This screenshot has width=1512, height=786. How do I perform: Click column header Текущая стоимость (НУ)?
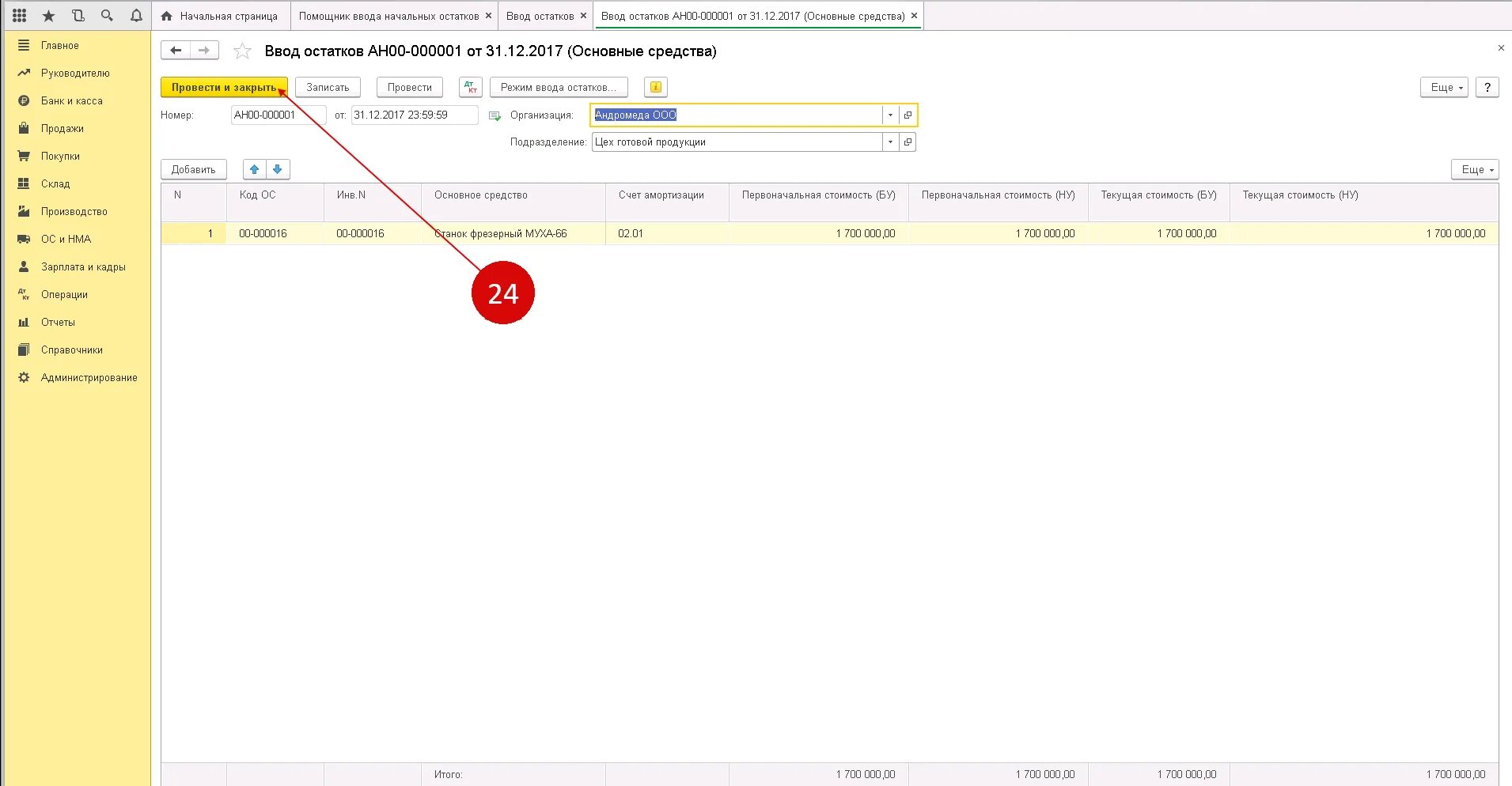click(x=1364, y=202)
